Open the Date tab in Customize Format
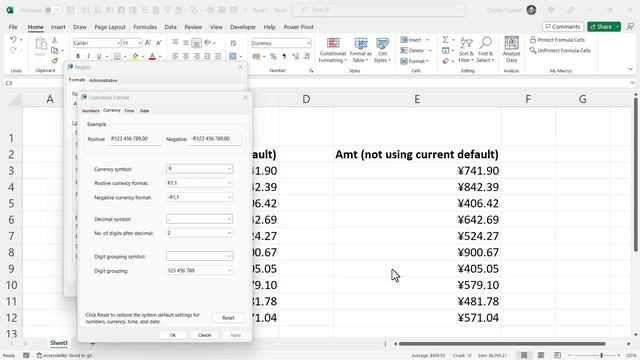The width and height of the screenshot is (640, 360). (144, 111)
